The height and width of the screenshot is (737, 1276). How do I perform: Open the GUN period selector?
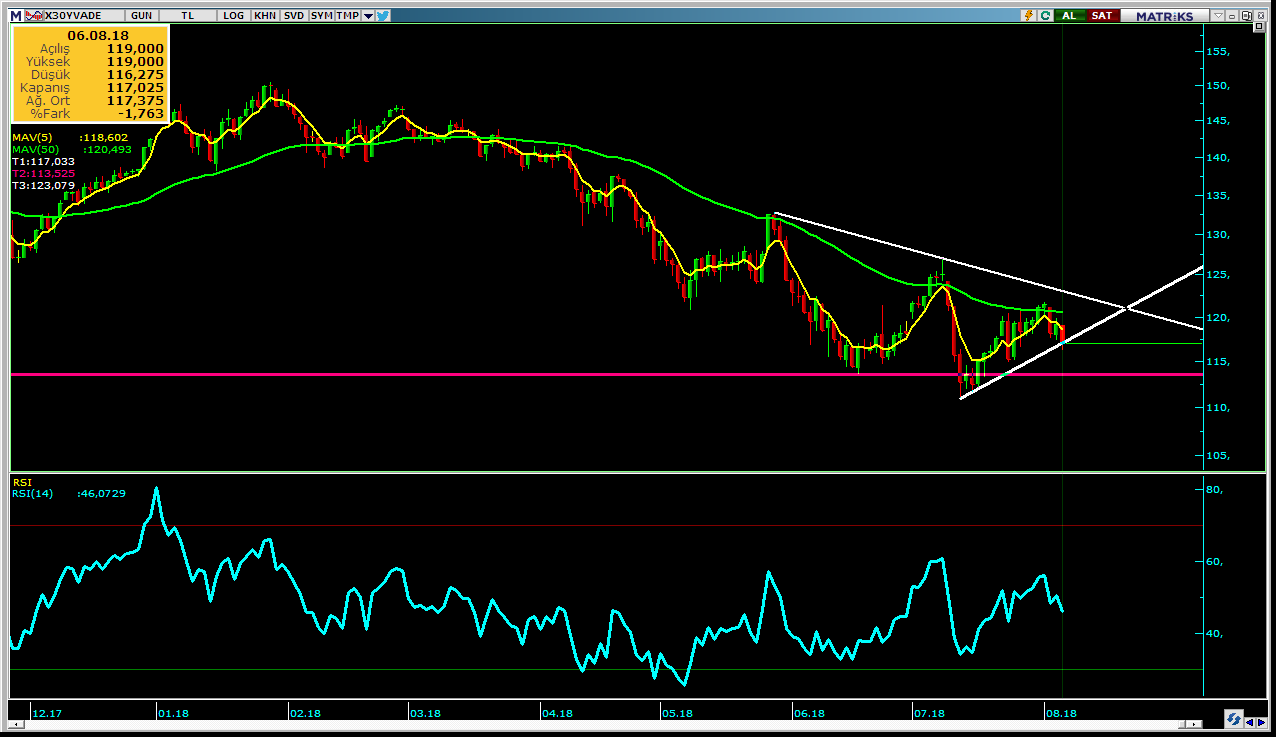[142, 15]
